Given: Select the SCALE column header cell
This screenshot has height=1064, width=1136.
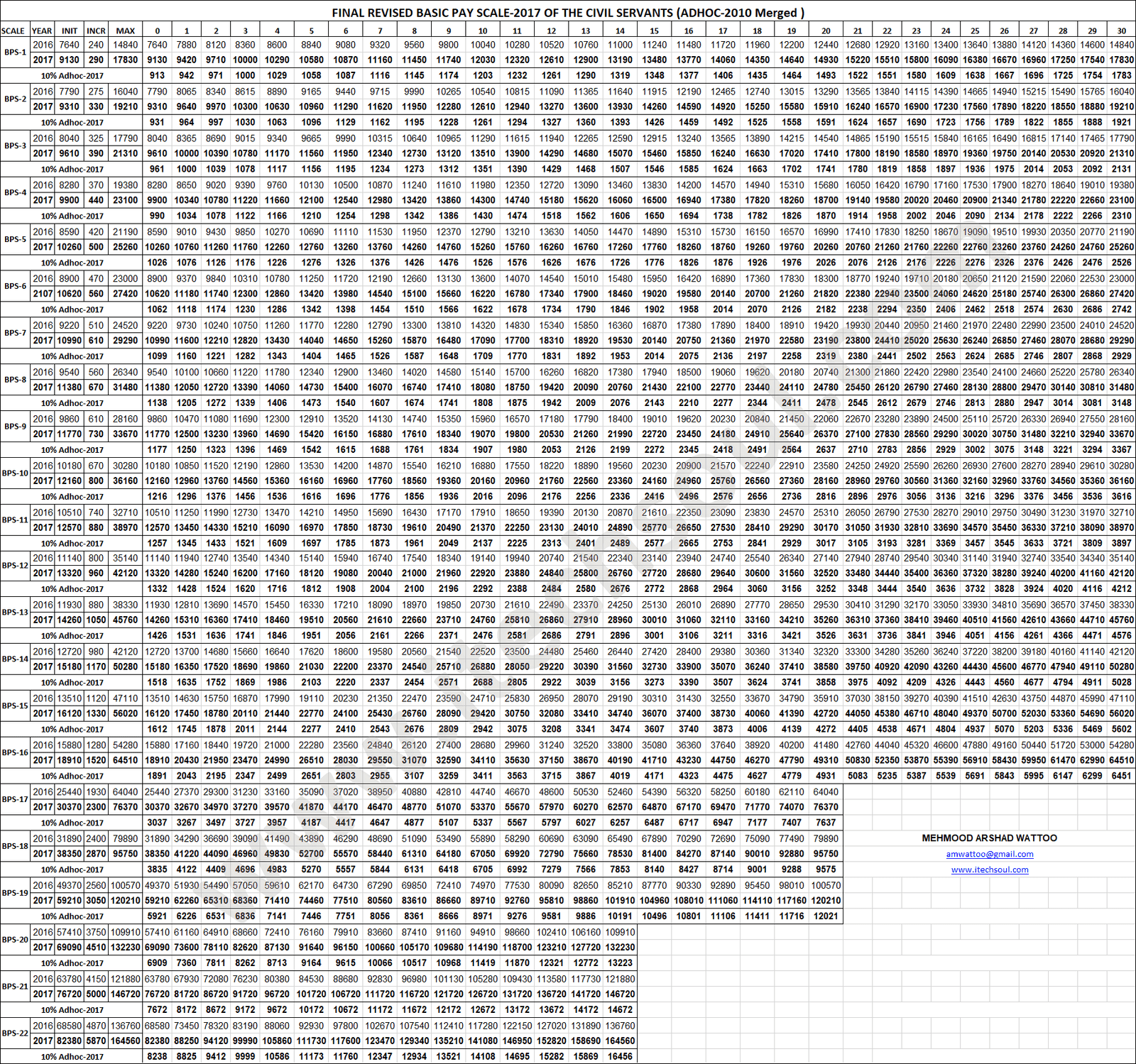Looking at the screenshot, I should click(x=13, y=31).
